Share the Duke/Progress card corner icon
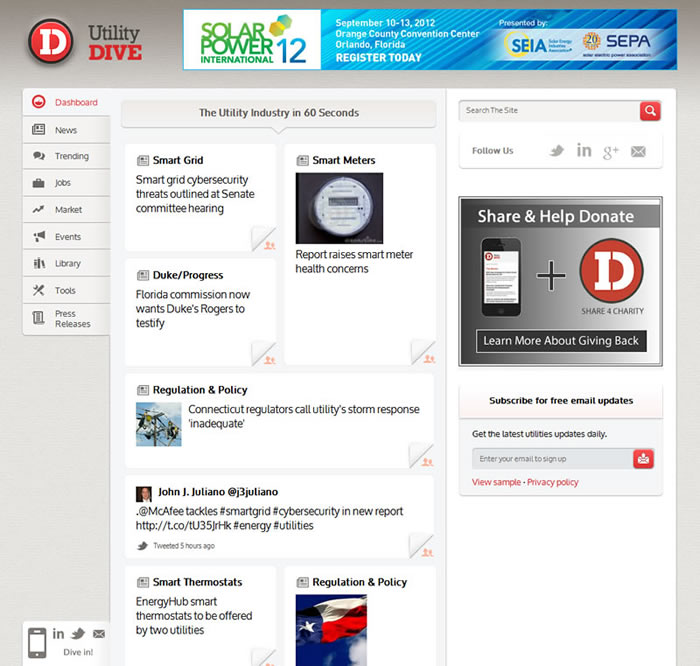Image resolution: width=700 pixels, height=666 pixels. (x=264, y=354)
